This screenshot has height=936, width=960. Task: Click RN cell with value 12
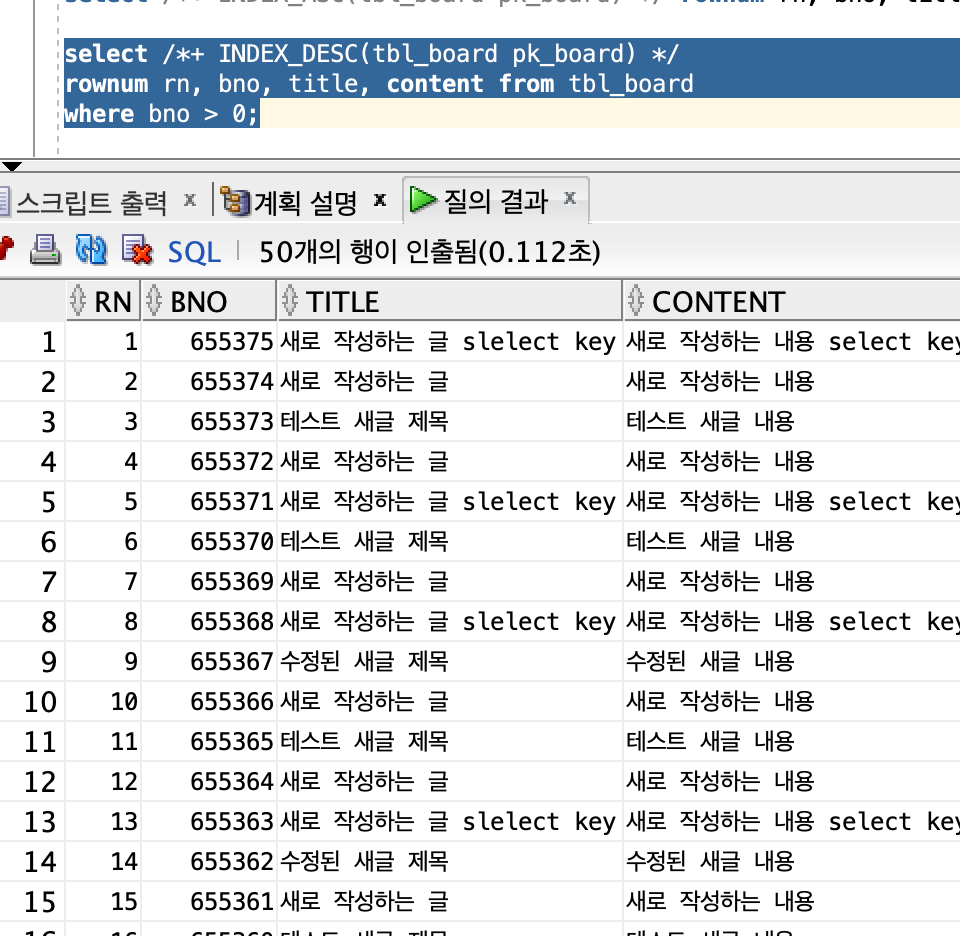pyautogui.click(x=103, y=782)
